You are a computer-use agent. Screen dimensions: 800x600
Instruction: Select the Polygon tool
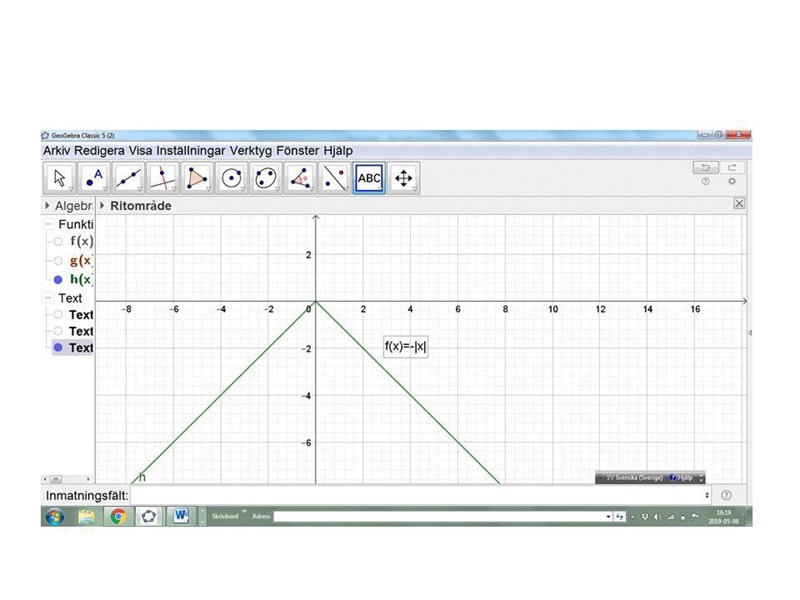point(198,178)
